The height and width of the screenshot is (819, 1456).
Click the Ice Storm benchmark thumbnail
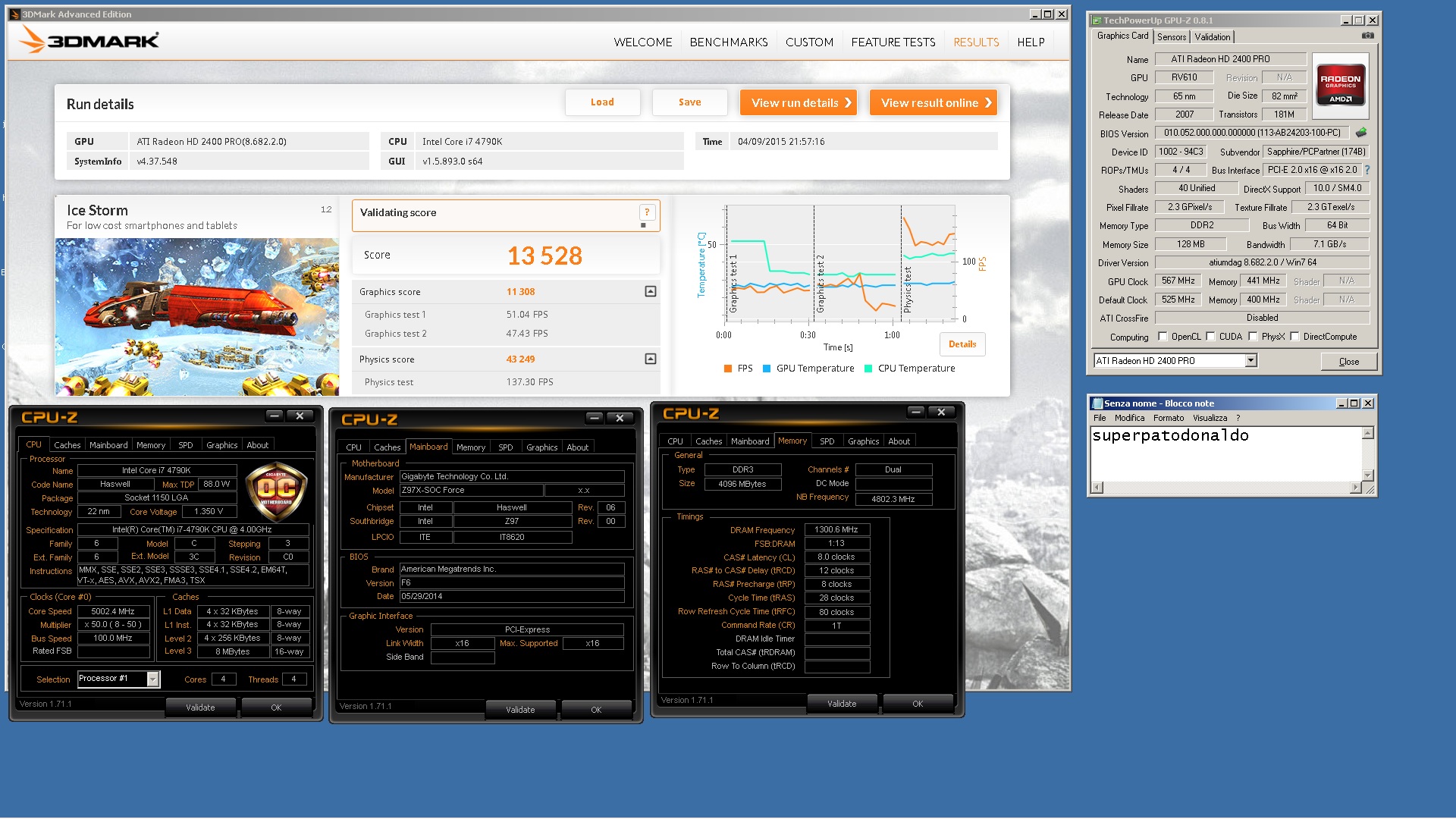197,316
